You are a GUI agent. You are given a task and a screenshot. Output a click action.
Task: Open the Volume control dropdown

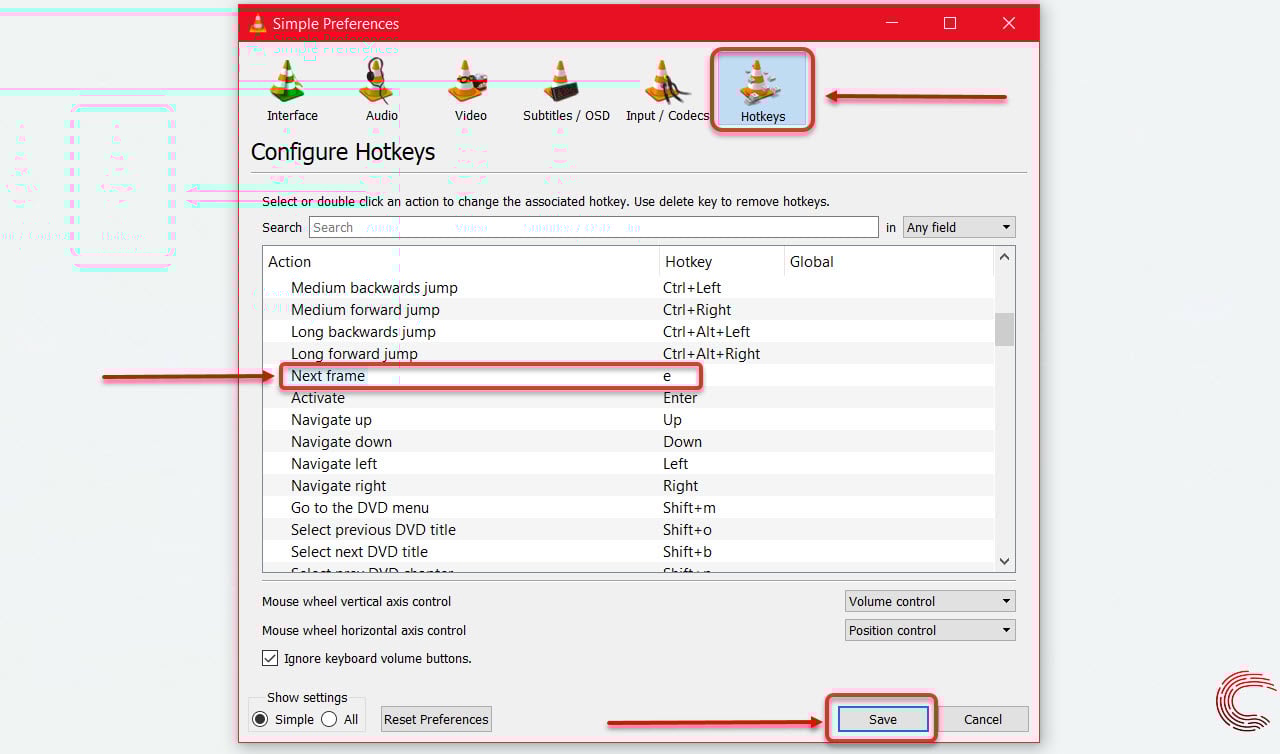[x=930, y=601]
